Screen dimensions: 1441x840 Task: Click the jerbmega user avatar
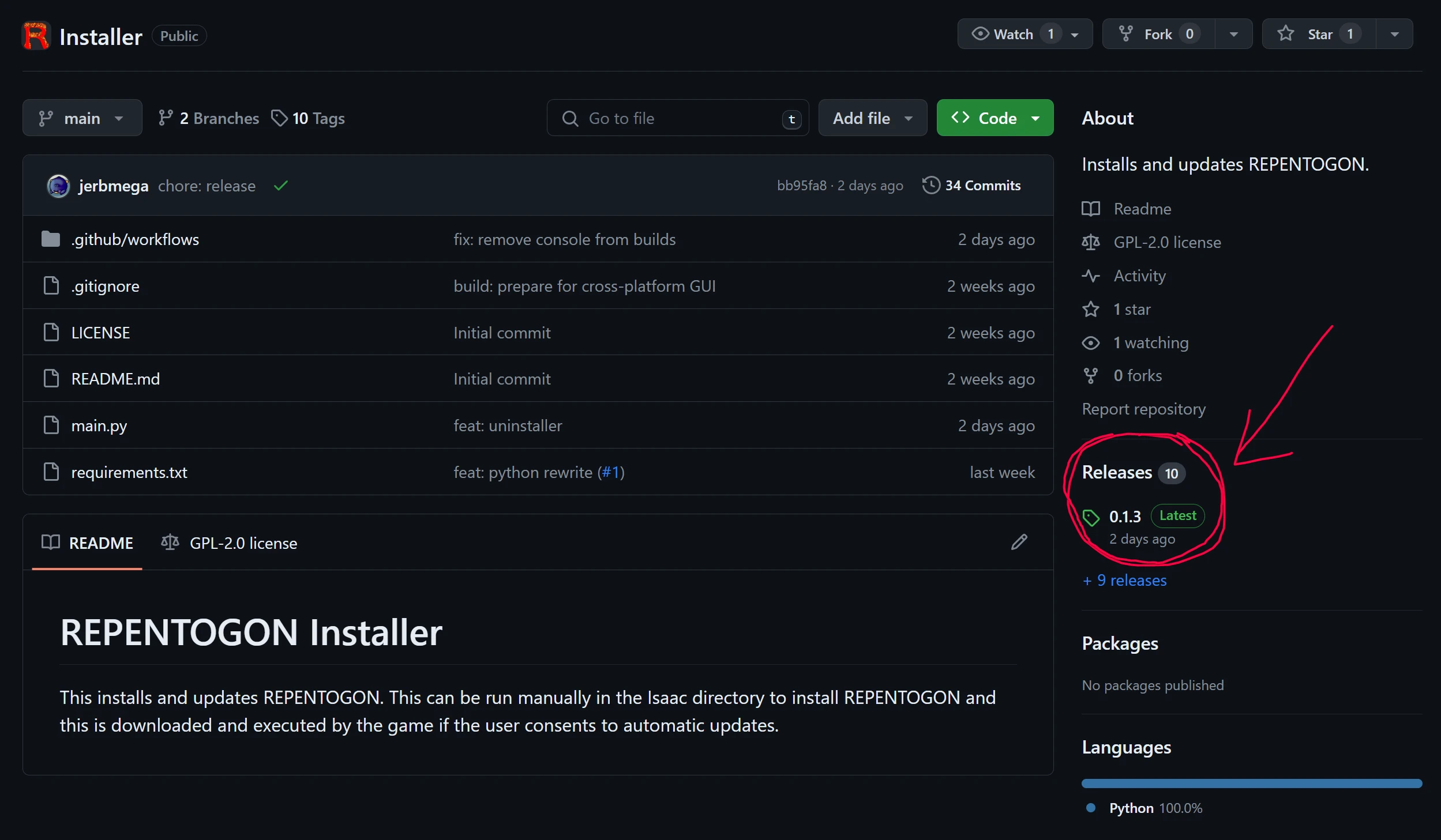58,186
